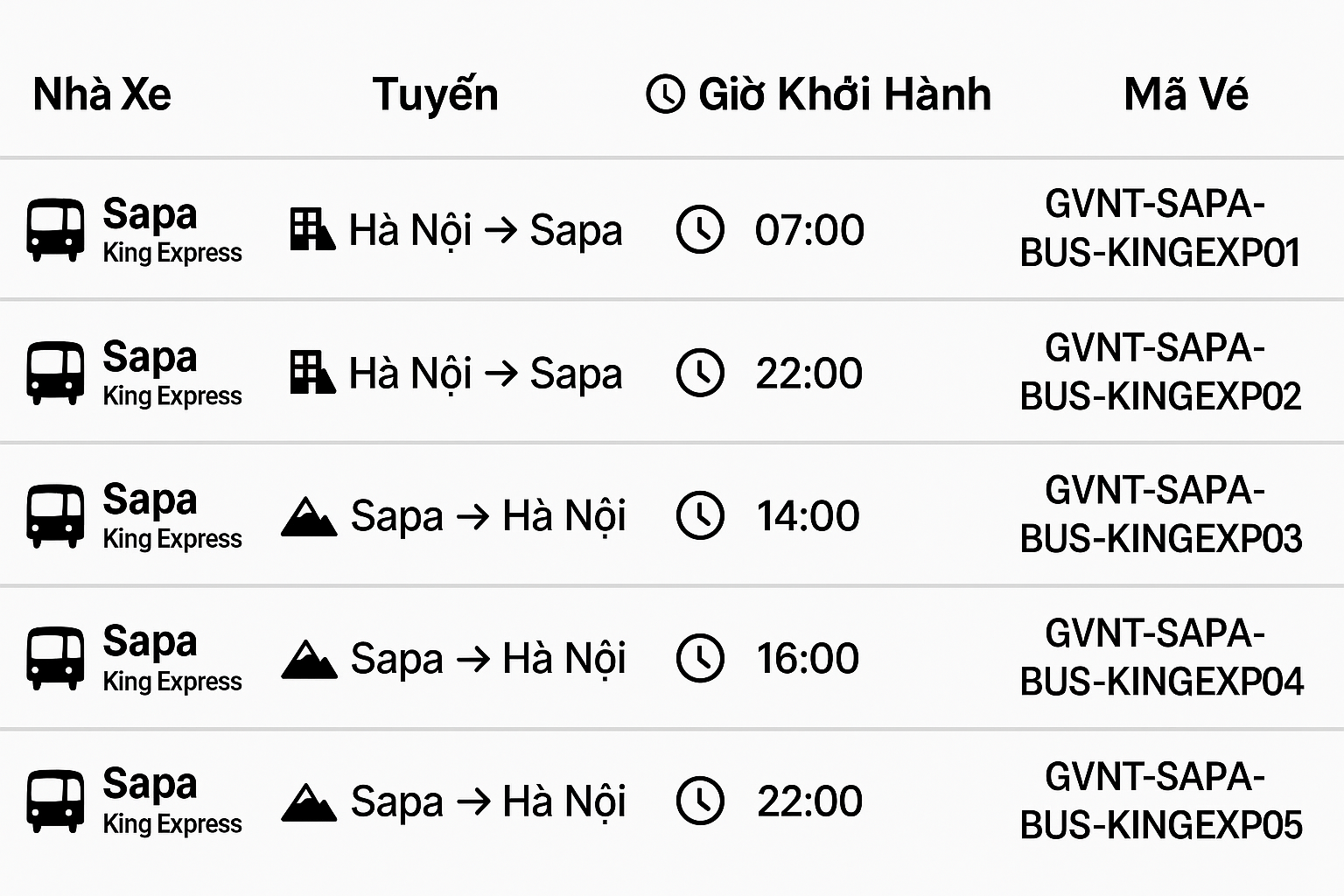Screen dimensions: 1344x896
Task: Open ticket code GVNT-SAPA-BUS-KINGEXP01
Action: pos(1159,229)
